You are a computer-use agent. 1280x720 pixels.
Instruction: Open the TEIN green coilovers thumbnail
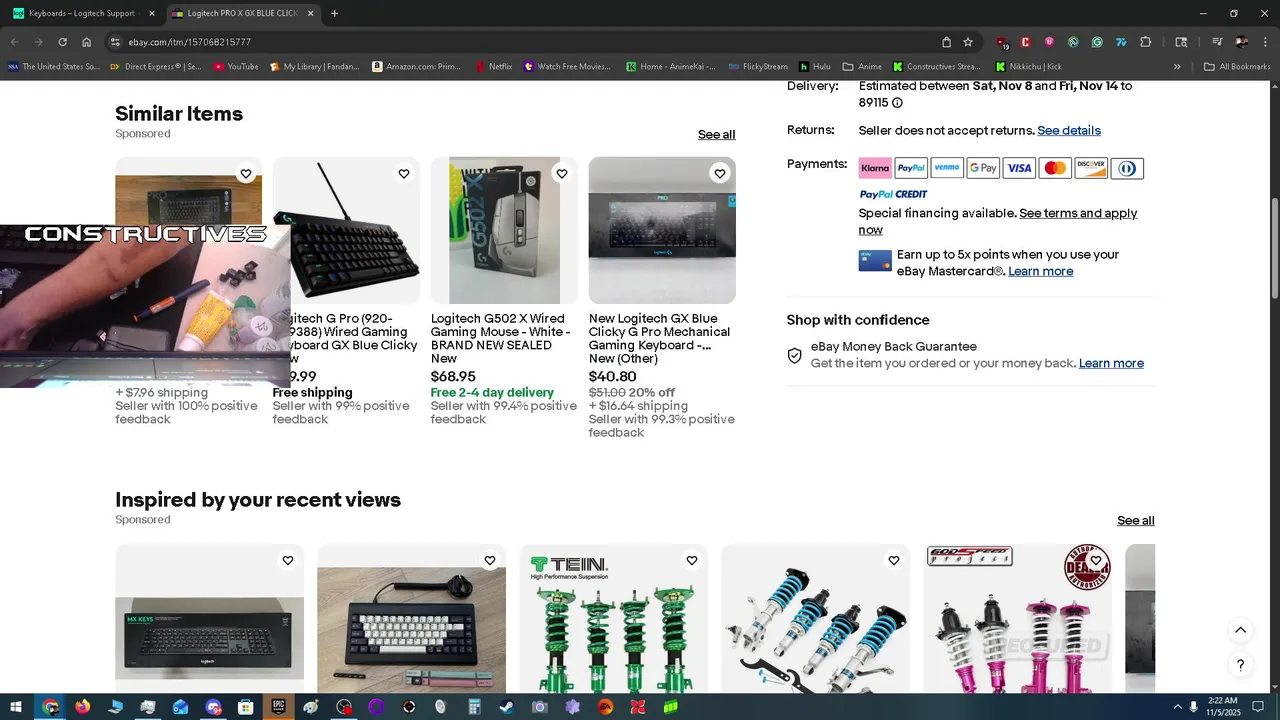pyautogui.click(x=613, y=620)
